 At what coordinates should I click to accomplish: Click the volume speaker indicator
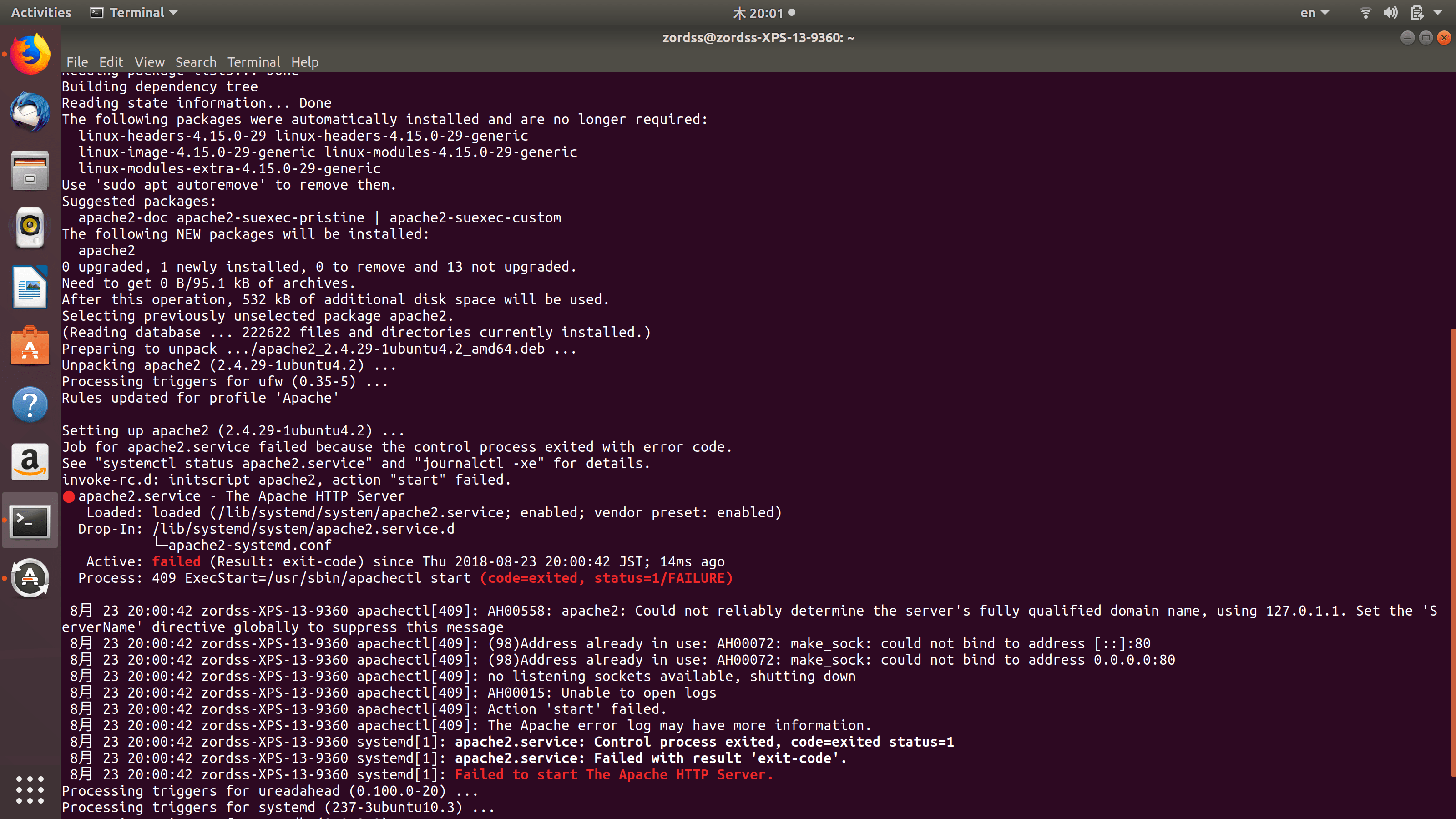tap(1390, 12)
